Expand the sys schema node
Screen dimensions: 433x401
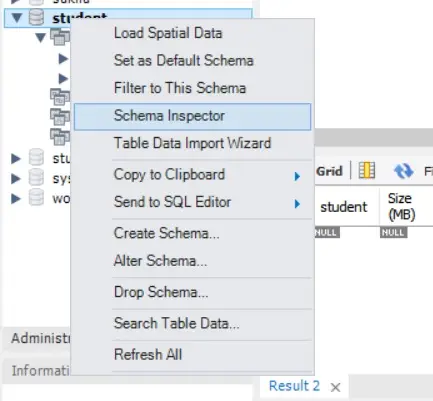point(16,179)
